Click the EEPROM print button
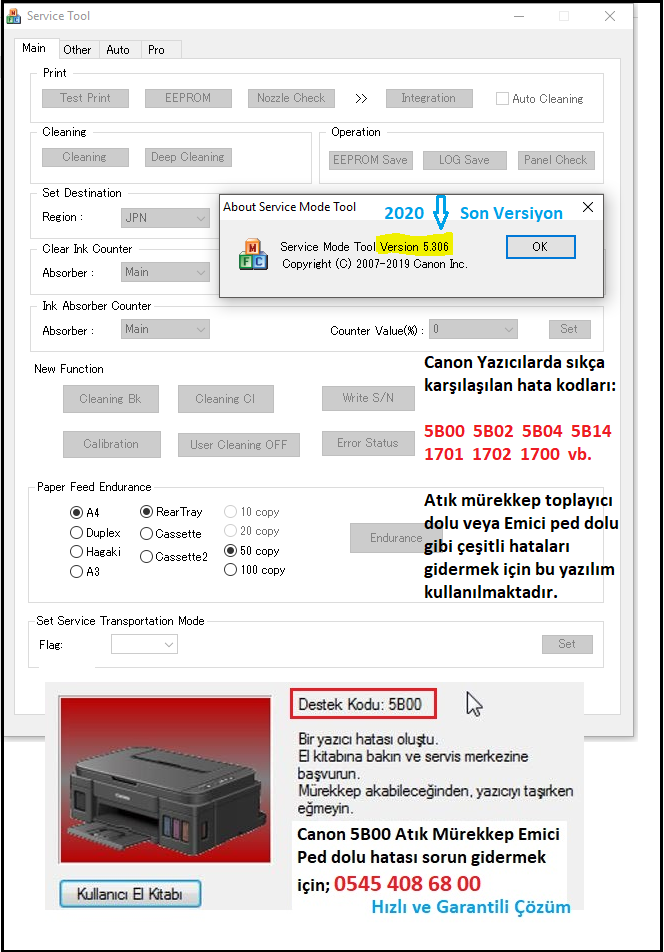Image resolution: width=664 pixels, height=952 pixels. coord(188,98)
